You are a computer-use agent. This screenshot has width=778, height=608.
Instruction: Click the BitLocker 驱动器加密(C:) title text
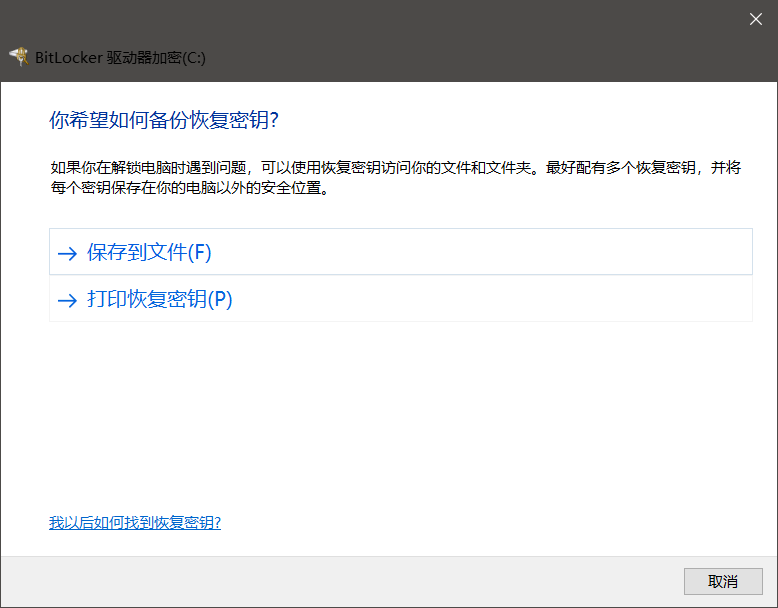(120, 58)
